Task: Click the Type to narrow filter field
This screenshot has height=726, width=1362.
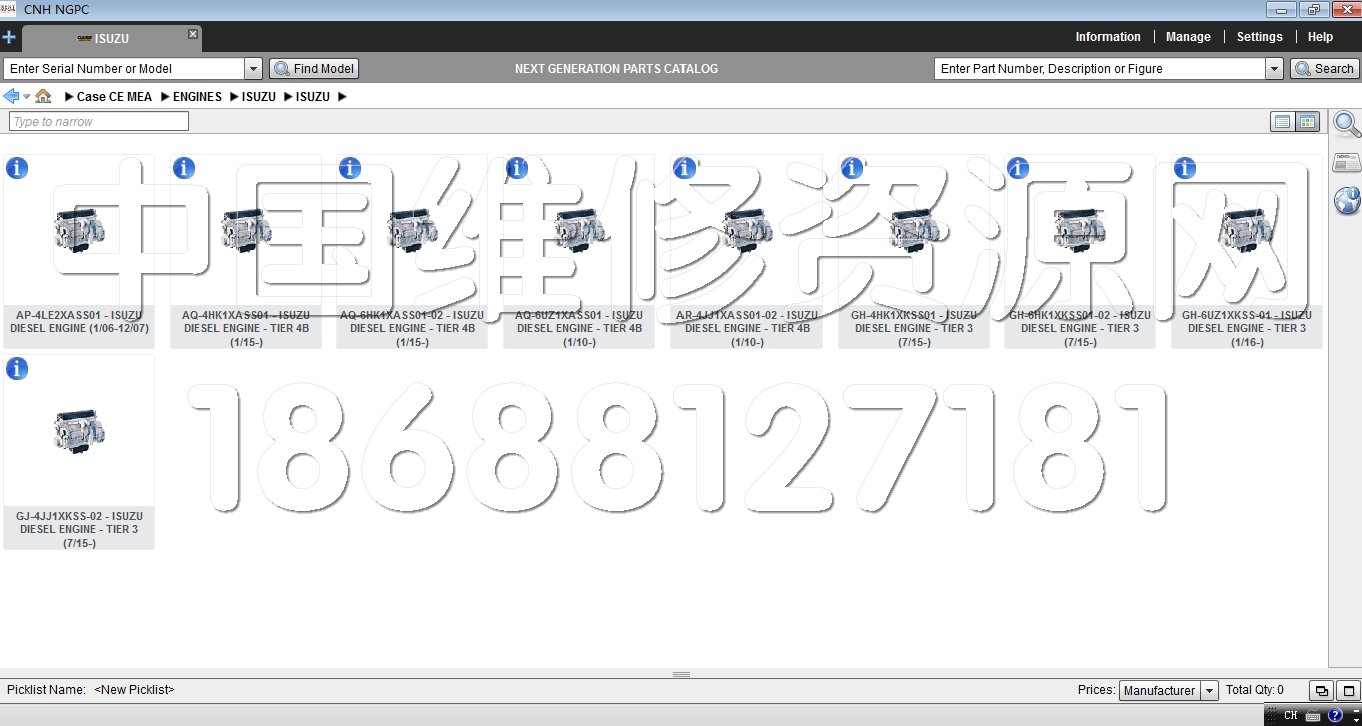Action: coord(99,122)
